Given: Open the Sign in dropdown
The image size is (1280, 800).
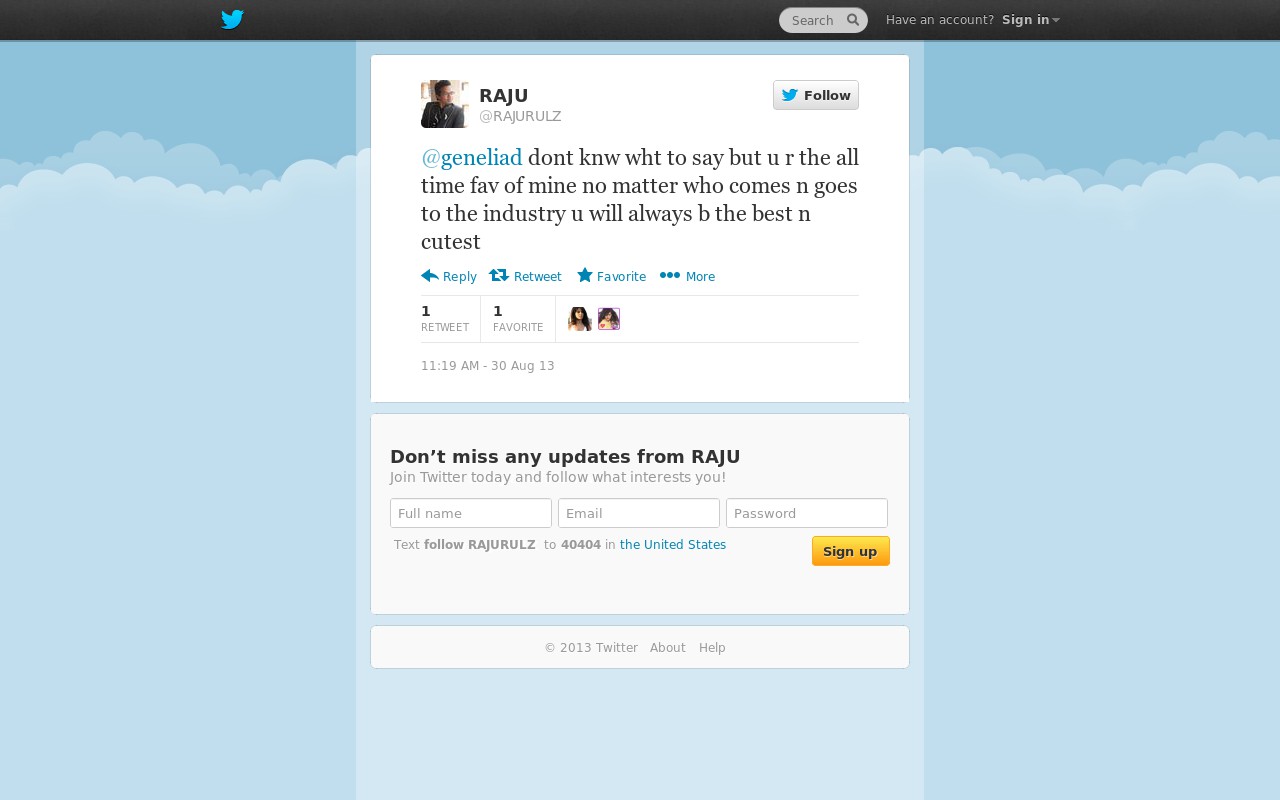Looking at the screenshot, I should 1030,20.
